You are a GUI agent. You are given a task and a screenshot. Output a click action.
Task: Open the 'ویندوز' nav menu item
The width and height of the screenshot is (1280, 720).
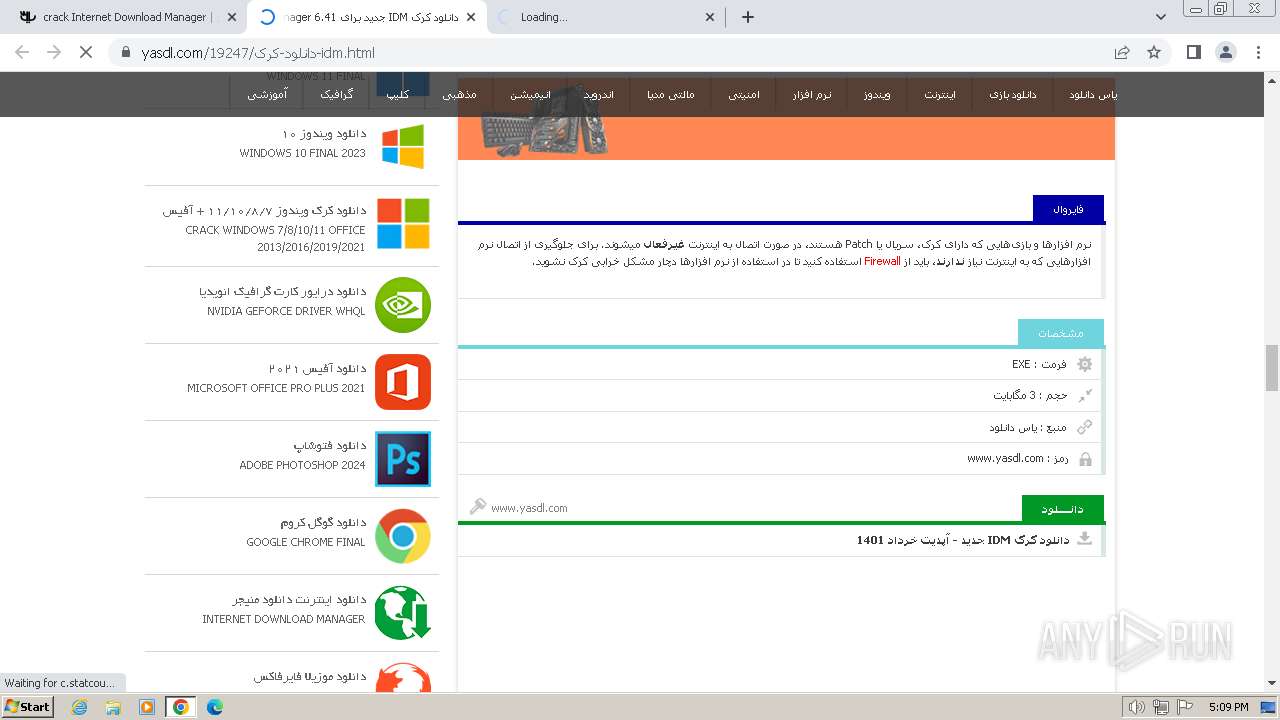tap(877, 95)
